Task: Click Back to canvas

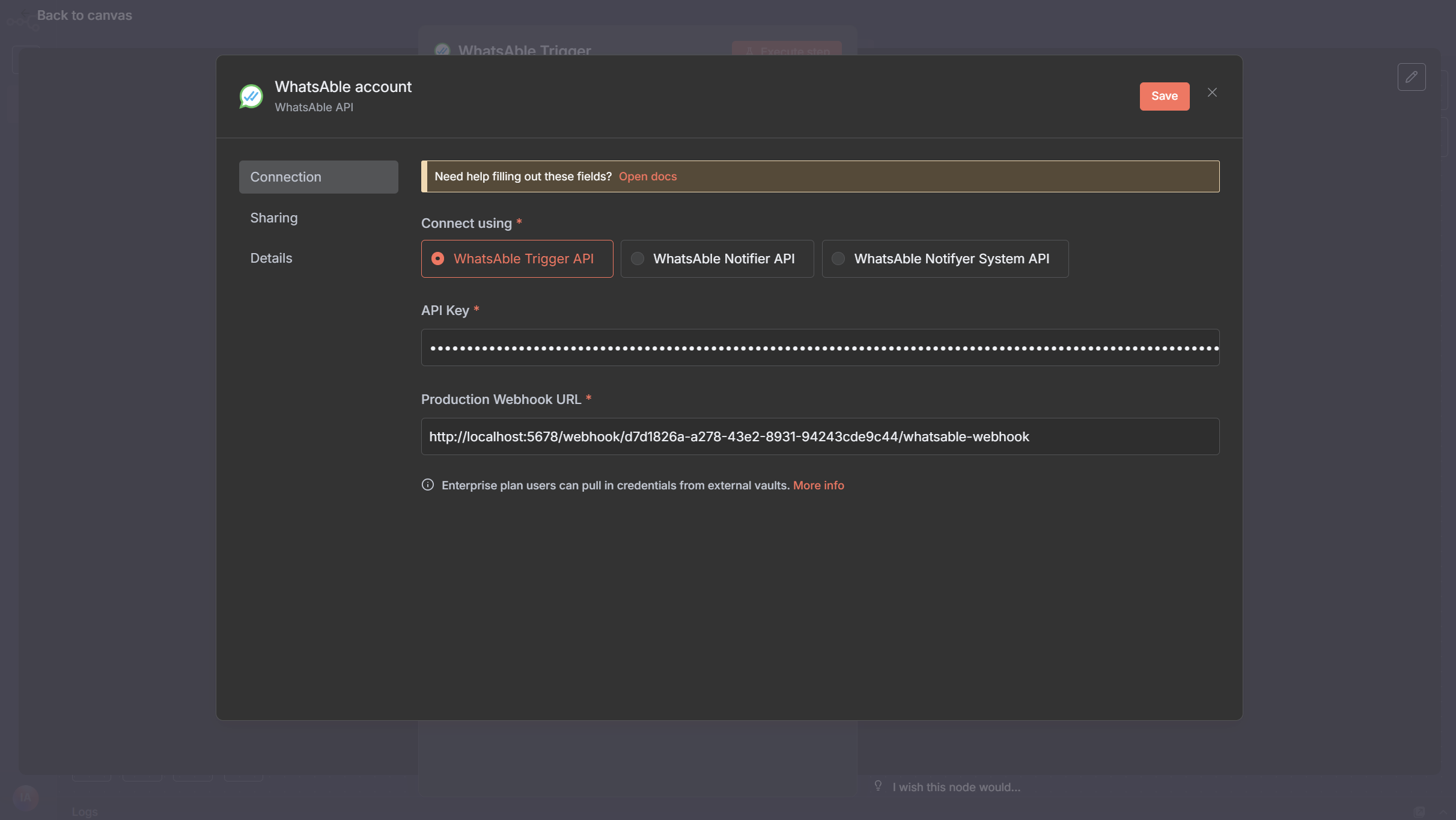Action: click(x=84, y=16)
